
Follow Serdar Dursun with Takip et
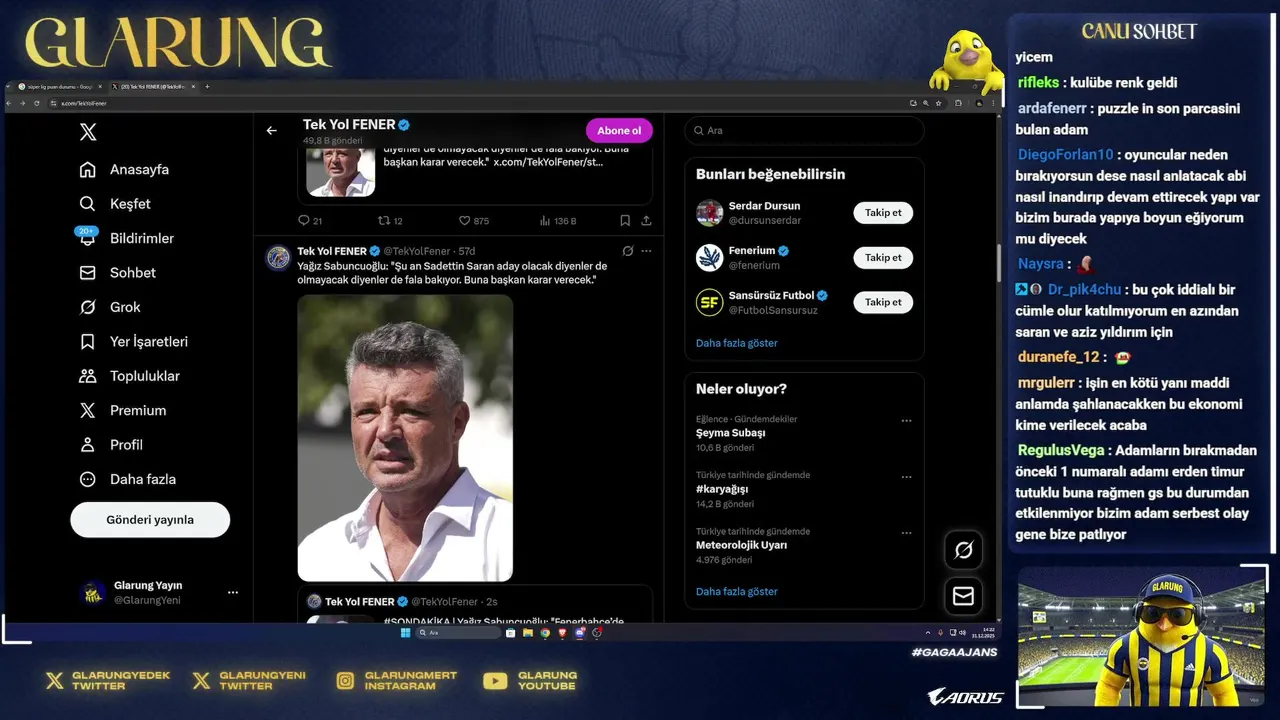click(883, 213)
